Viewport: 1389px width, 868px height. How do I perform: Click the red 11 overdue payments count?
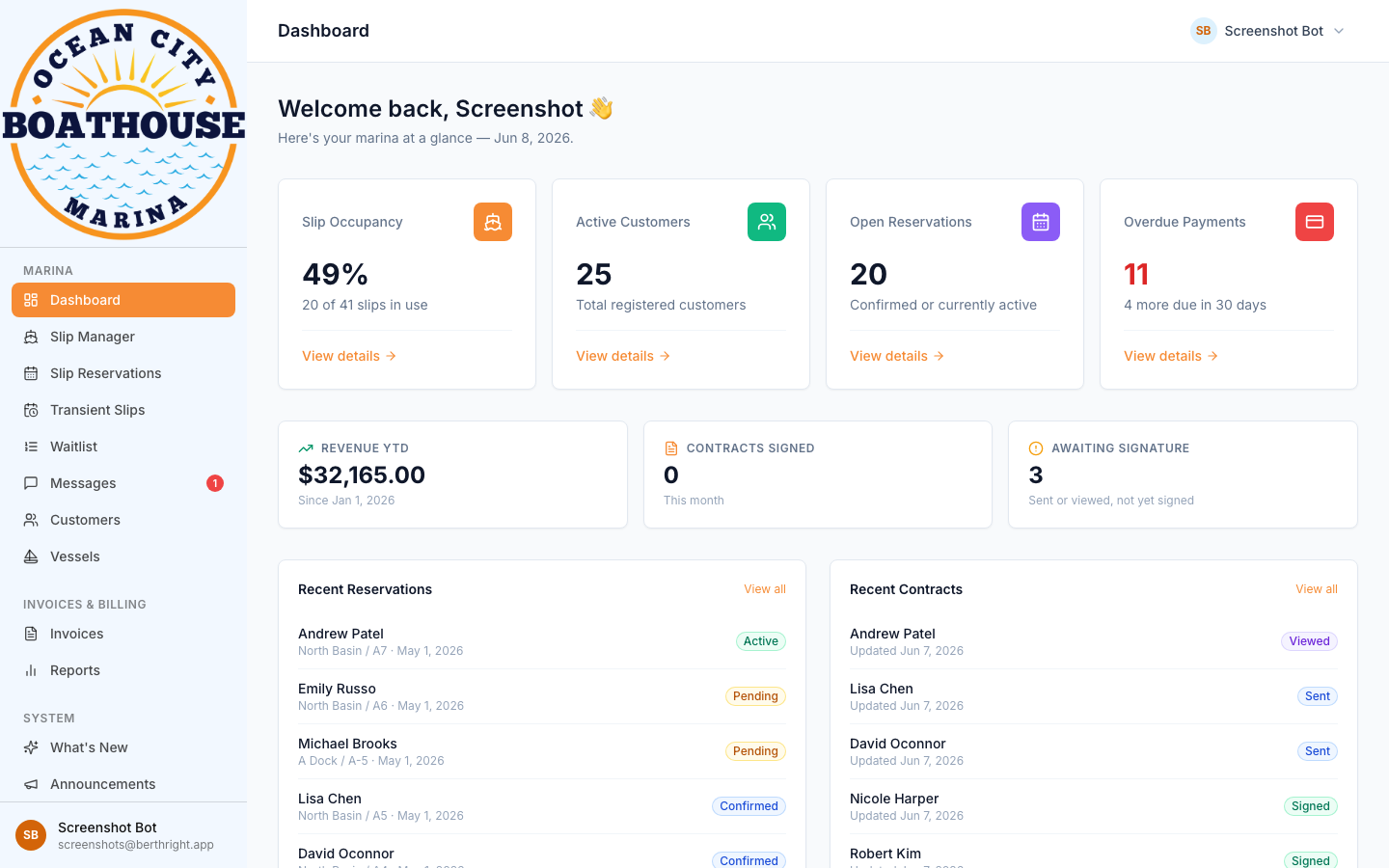[1136, 275]
